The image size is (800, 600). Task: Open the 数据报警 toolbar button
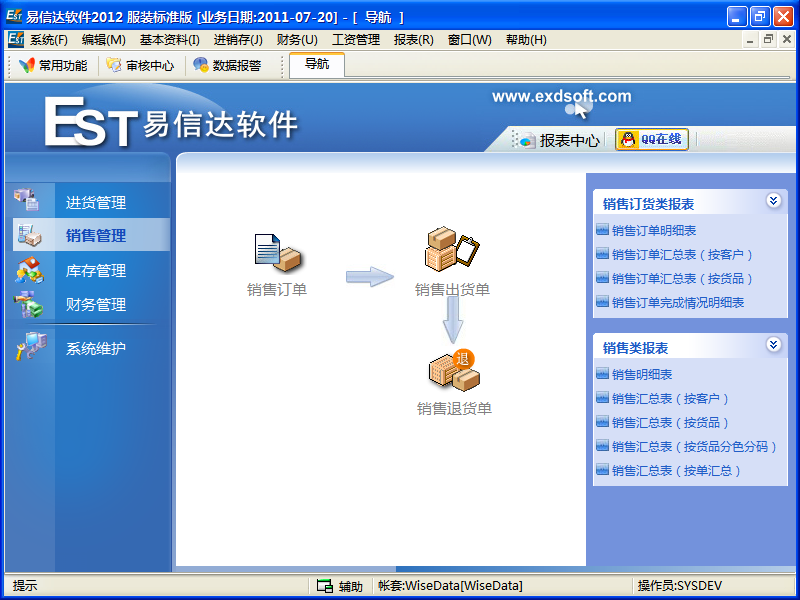(x=227, y=66)
